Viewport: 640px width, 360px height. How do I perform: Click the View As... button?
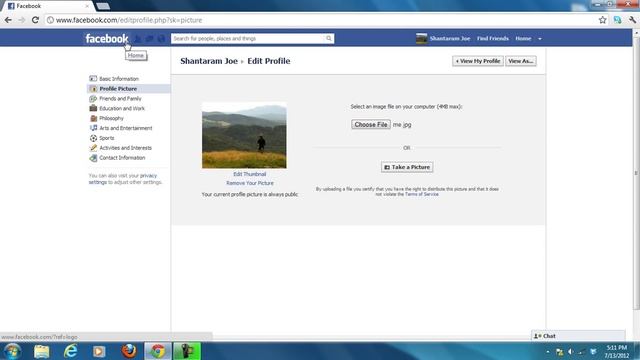tap(521, 61)
